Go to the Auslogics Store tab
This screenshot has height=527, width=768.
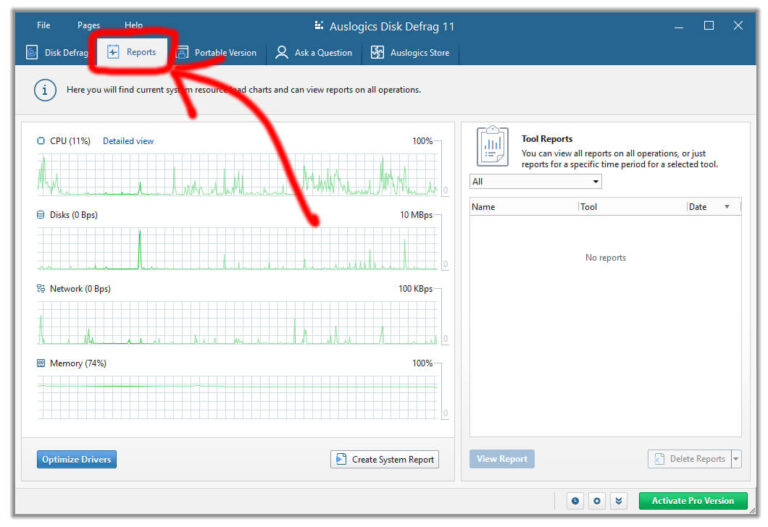(x=410, y=52)
